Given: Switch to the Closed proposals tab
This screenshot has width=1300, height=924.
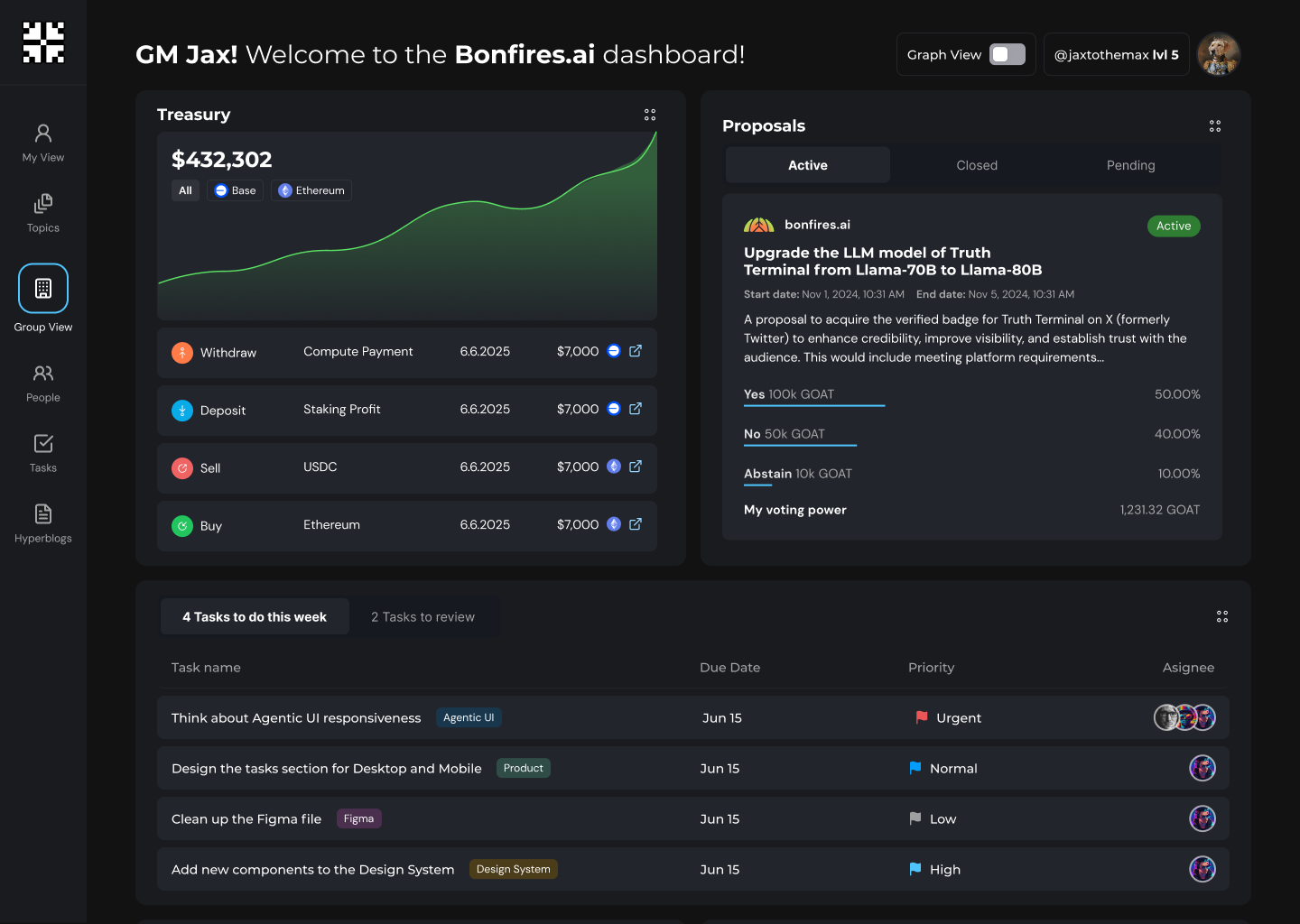Looking at the screenshot, I should pos(977,165).
